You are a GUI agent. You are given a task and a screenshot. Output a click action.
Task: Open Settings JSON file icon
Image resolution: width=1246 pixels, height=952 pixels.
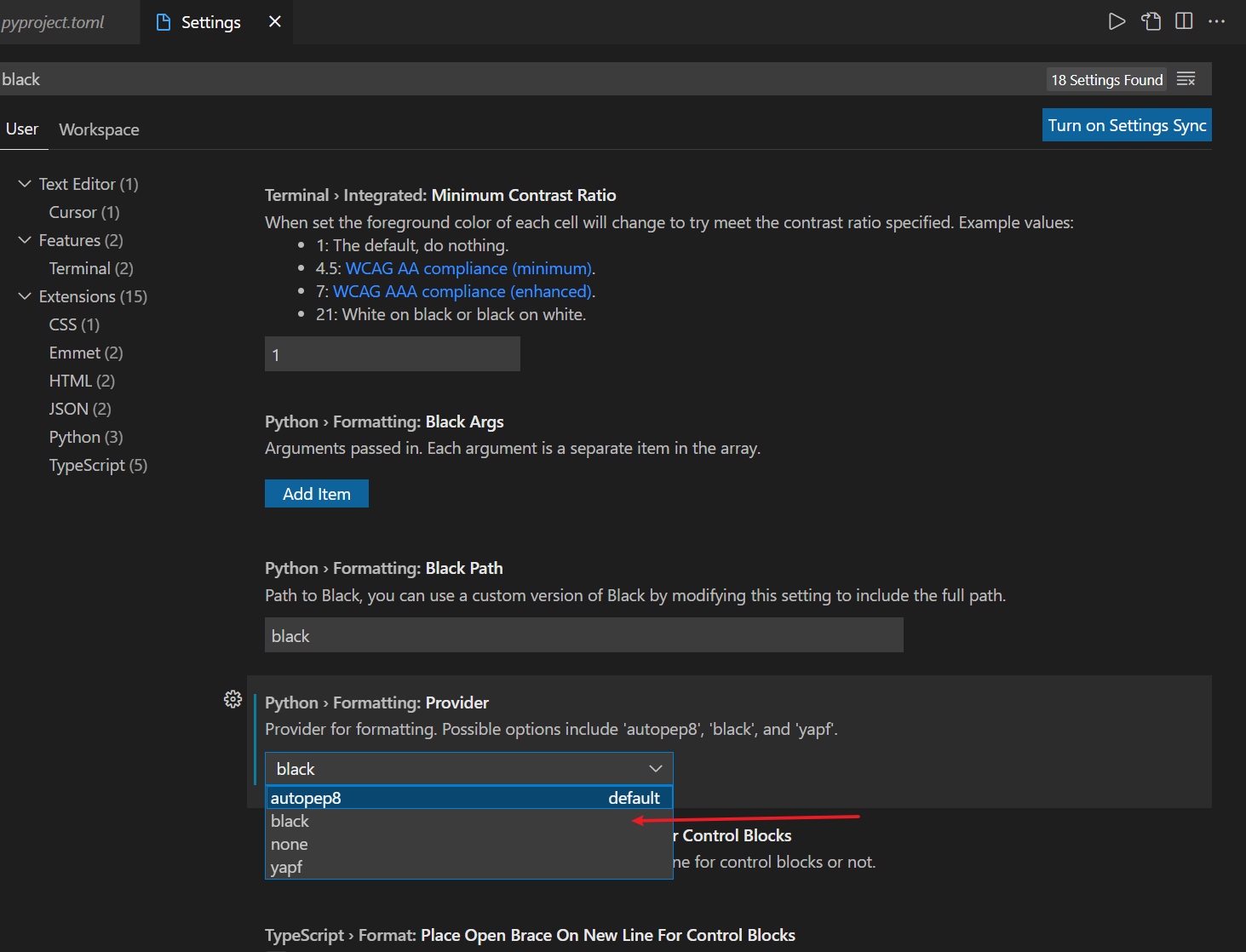[1151, 21]
